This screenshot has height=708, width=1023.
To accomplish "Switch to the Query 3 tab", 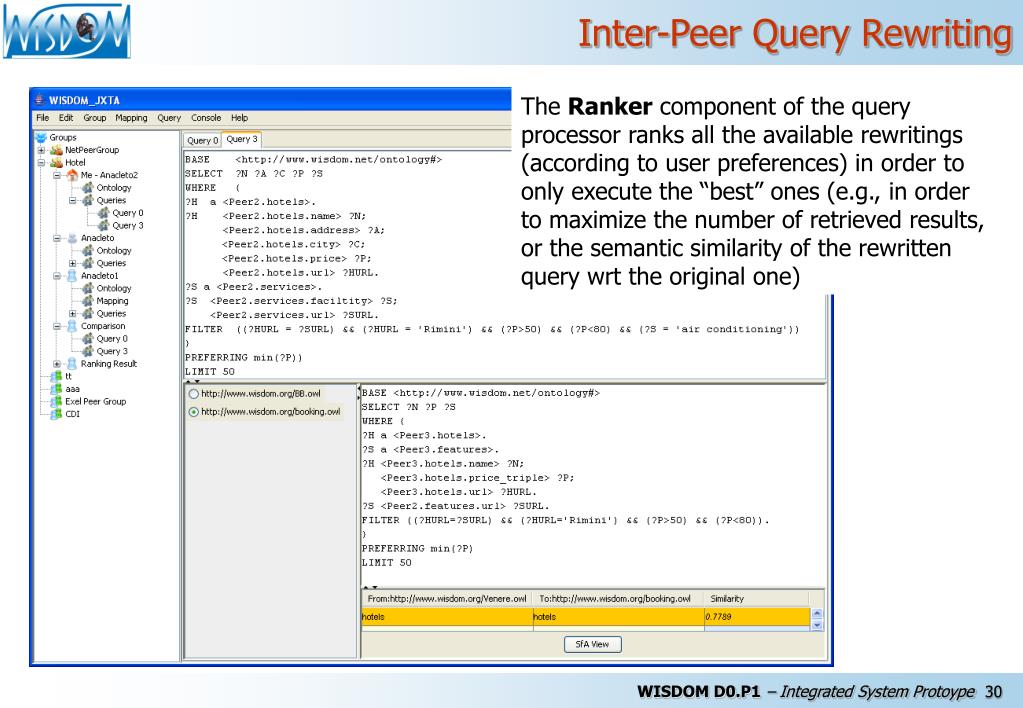I will 242,139.
